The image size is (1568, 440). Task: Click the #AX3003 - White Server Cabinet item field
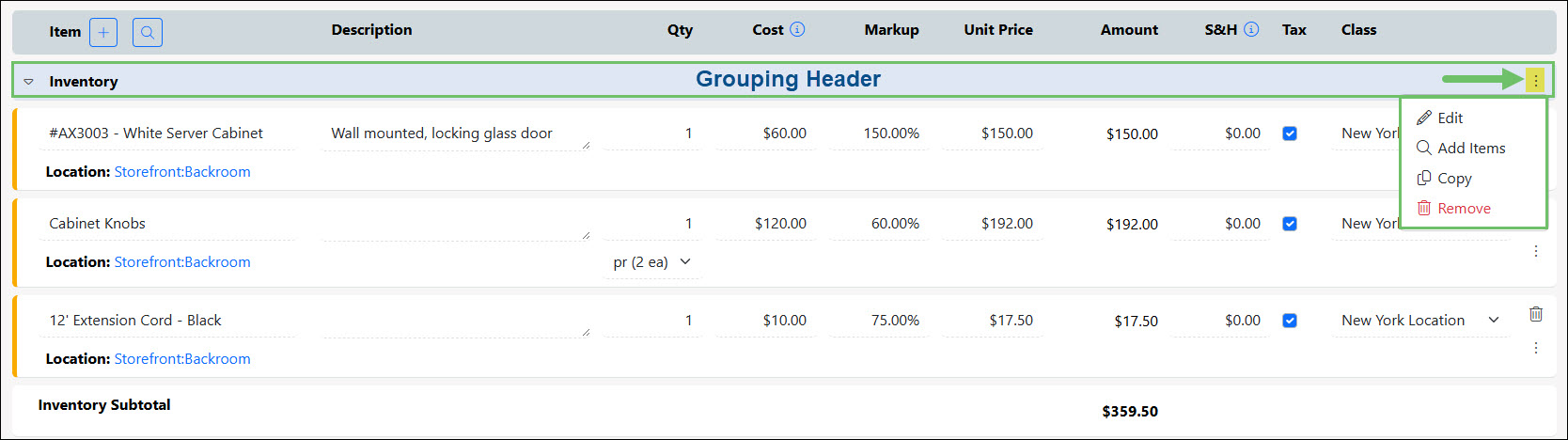(167, 134)
